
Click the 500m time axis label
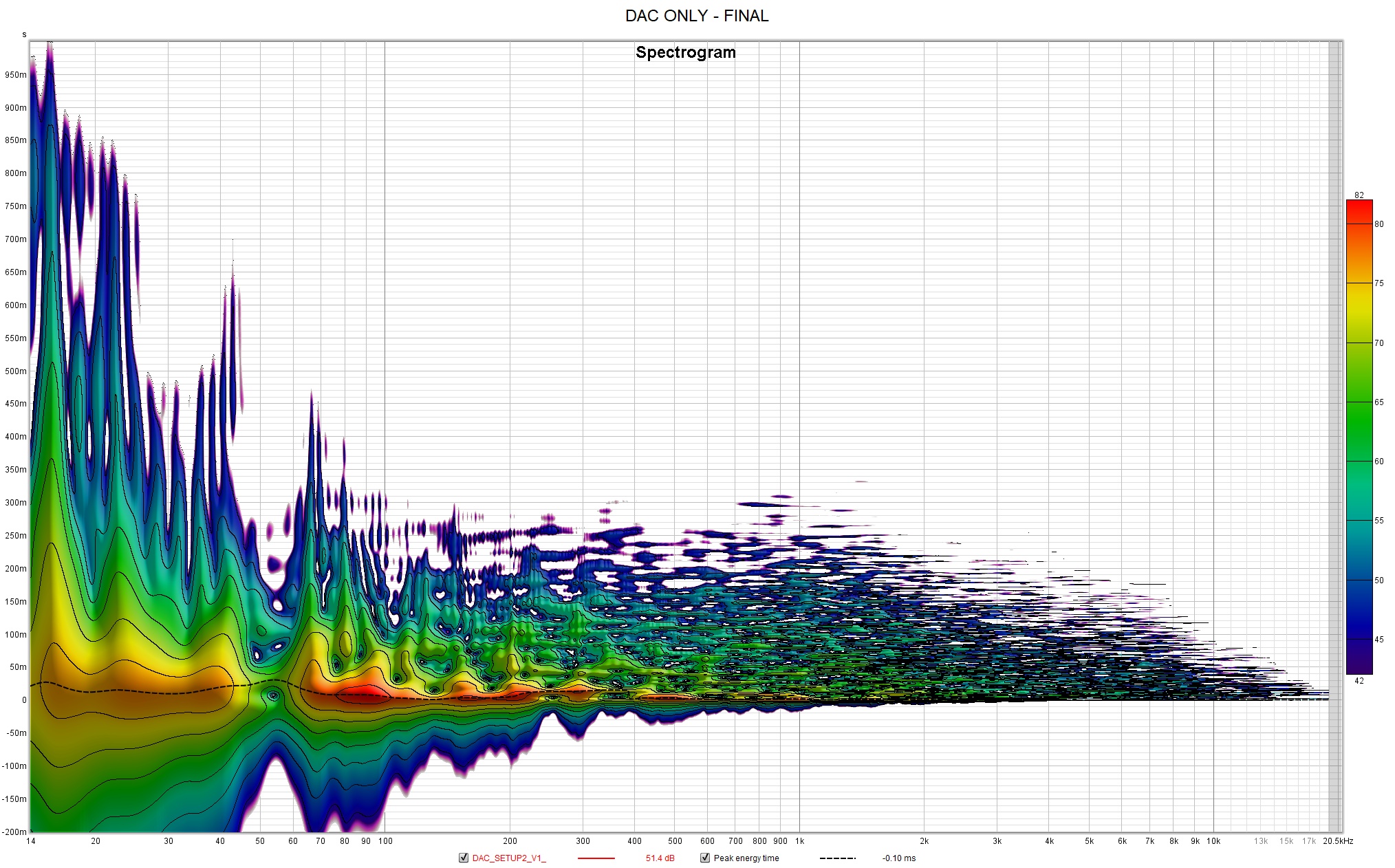pos(16,371)
